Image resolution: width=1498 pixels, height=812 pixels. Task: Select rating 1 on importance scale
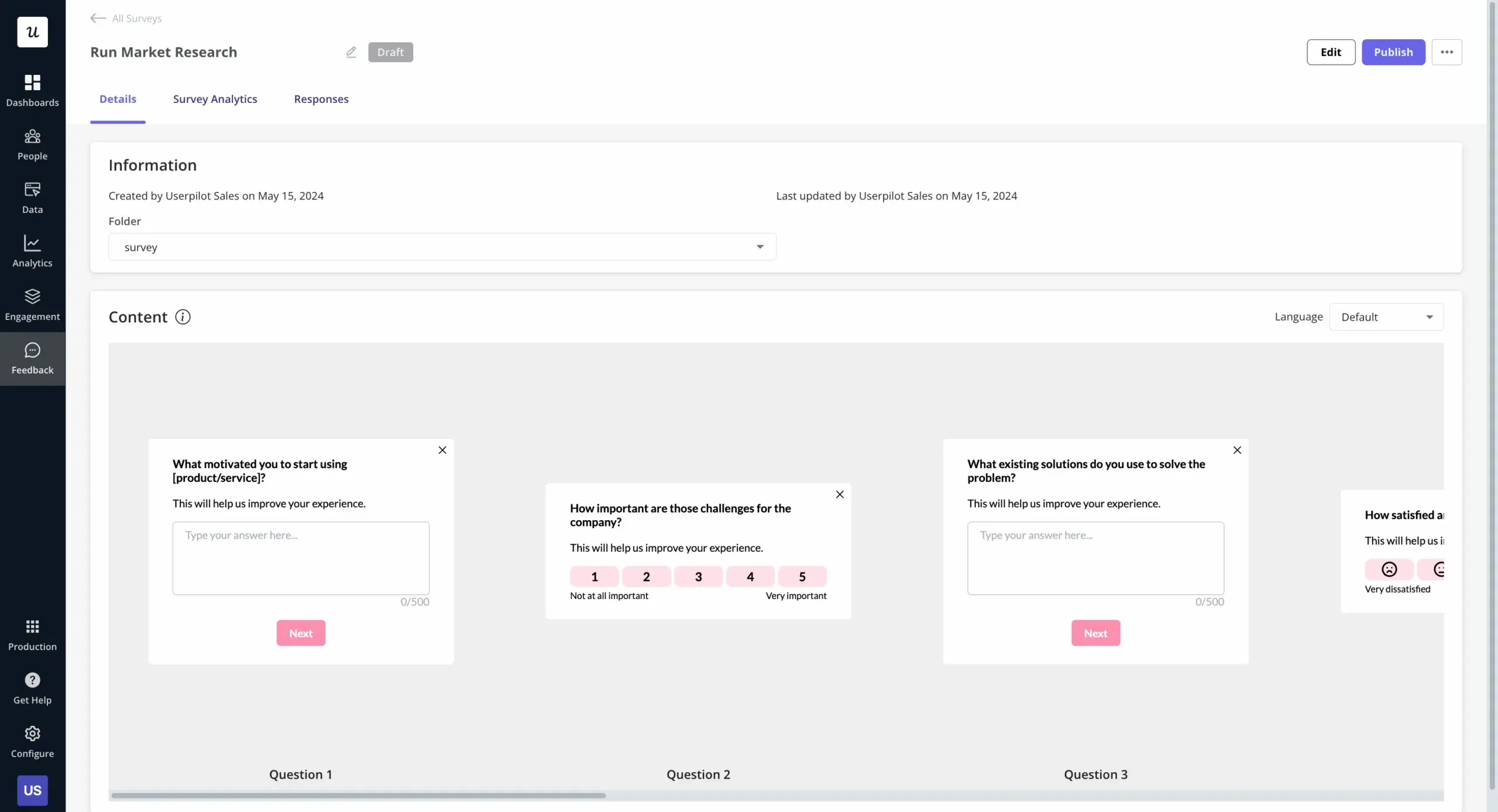click(594, 576)
